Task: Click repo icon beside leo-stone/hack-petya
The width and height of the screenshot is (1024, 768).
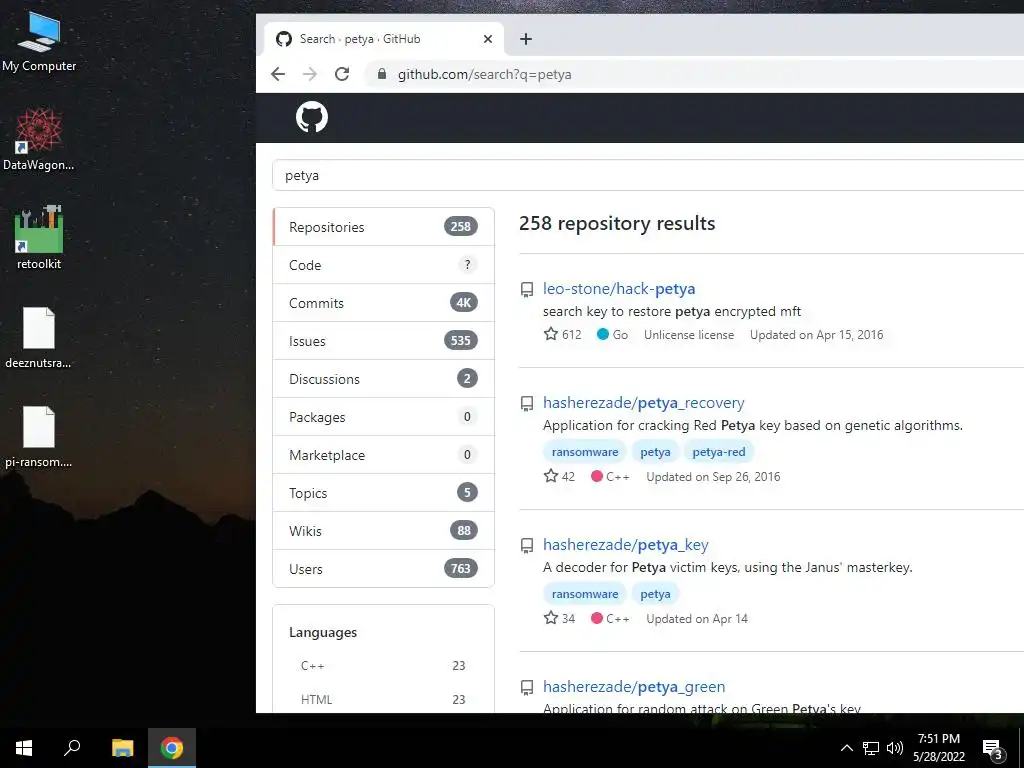Action: 526,289
